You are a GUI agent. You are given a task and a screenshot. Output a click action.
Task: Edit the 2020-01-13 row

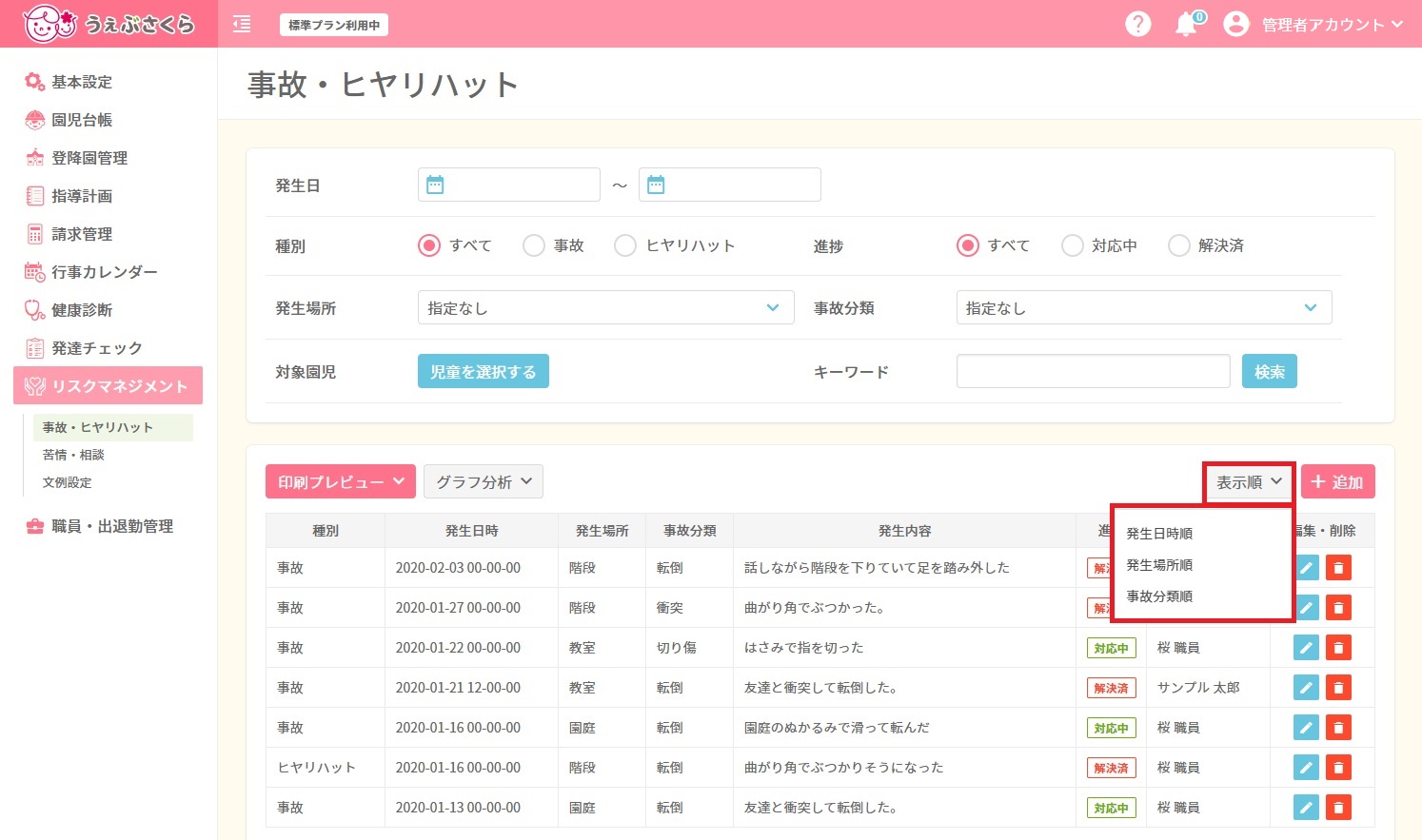[x=1306, y=808]
